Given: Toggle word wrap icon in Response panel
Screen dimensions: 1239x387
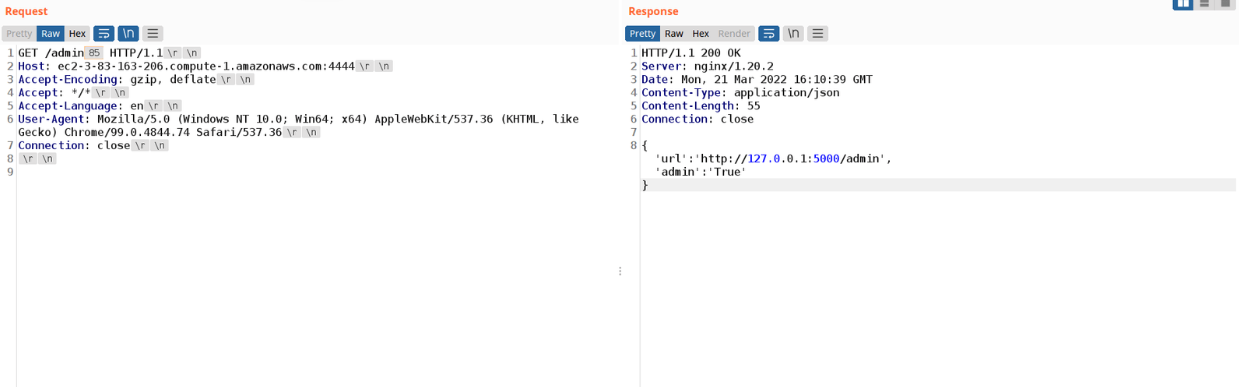Looking at the screenshot, I should point(768,33).
